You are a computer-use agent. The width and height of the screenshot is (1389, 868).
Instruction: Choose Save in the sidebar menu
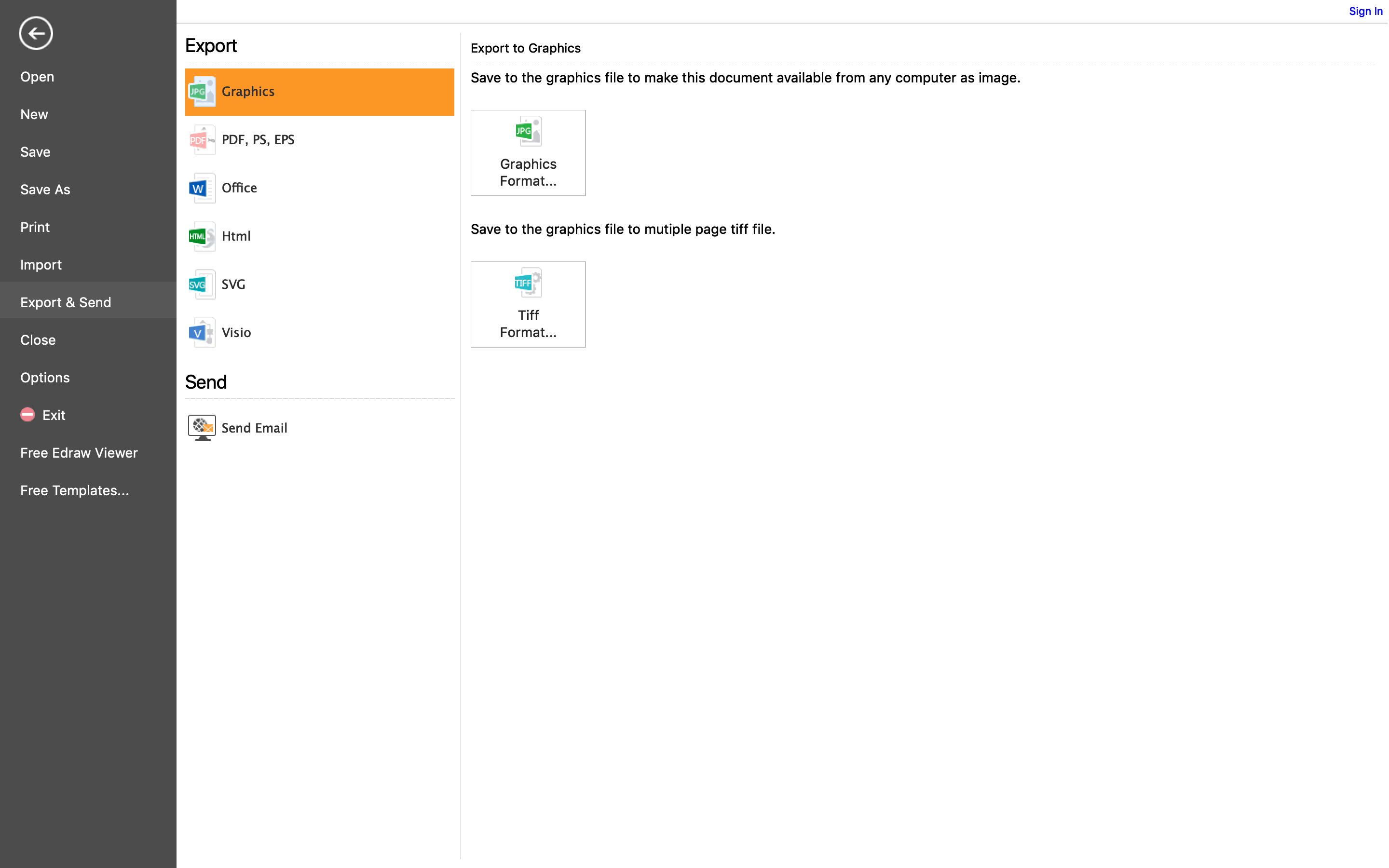point(88,152)
